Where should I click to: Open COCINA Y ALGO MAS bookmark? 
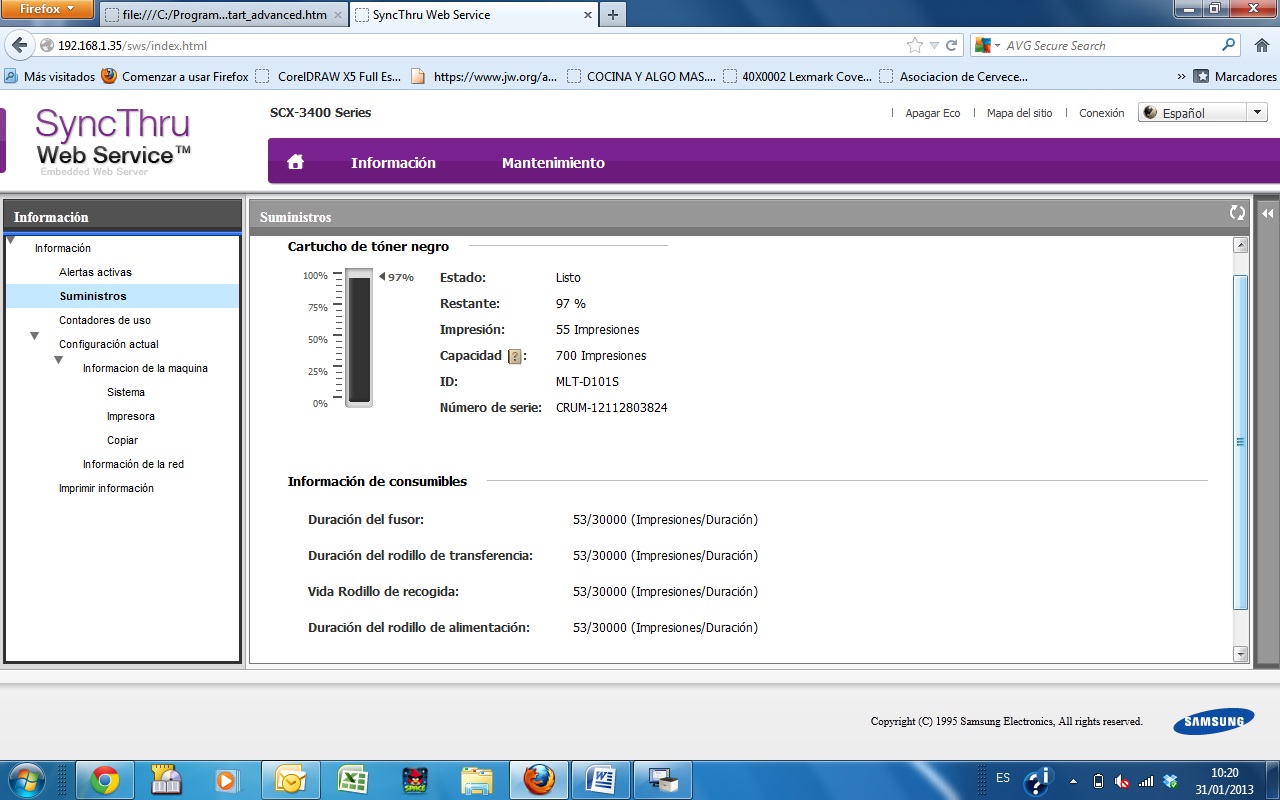point(641,76)
